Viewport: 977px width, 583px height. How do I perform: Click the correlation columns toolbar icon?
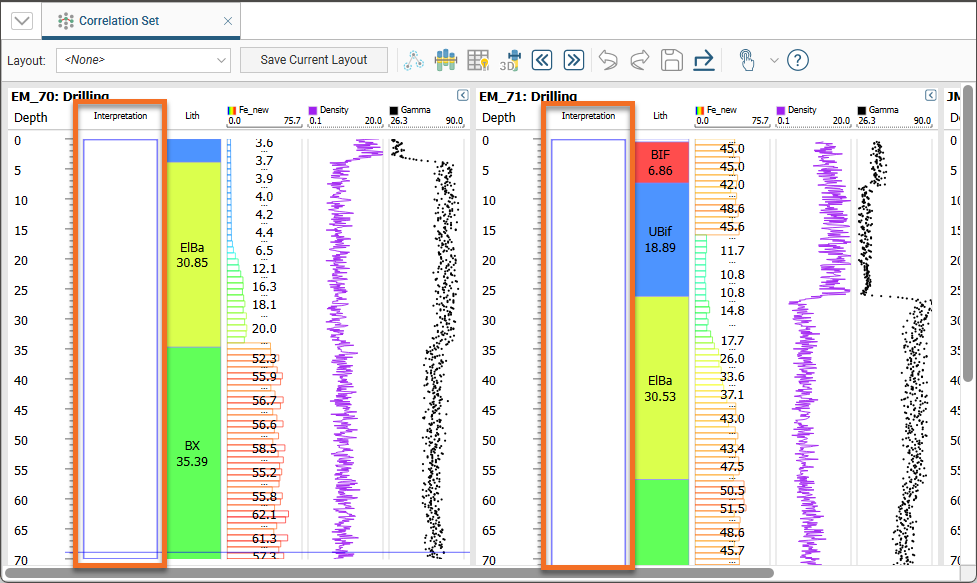[x=445, y=60]
